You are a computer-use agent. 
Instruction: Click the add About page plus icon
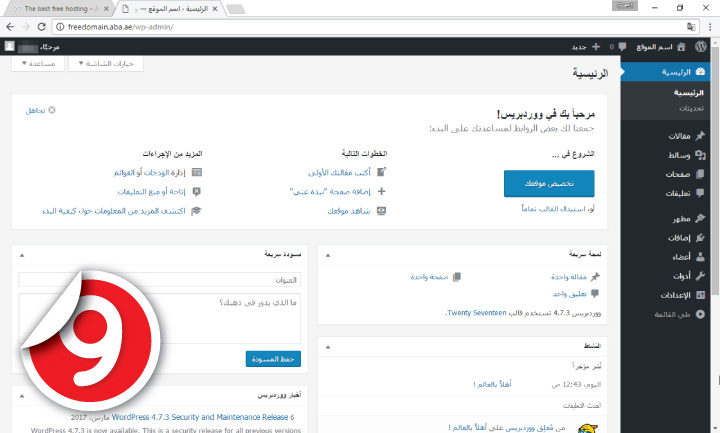pos(382,191)
